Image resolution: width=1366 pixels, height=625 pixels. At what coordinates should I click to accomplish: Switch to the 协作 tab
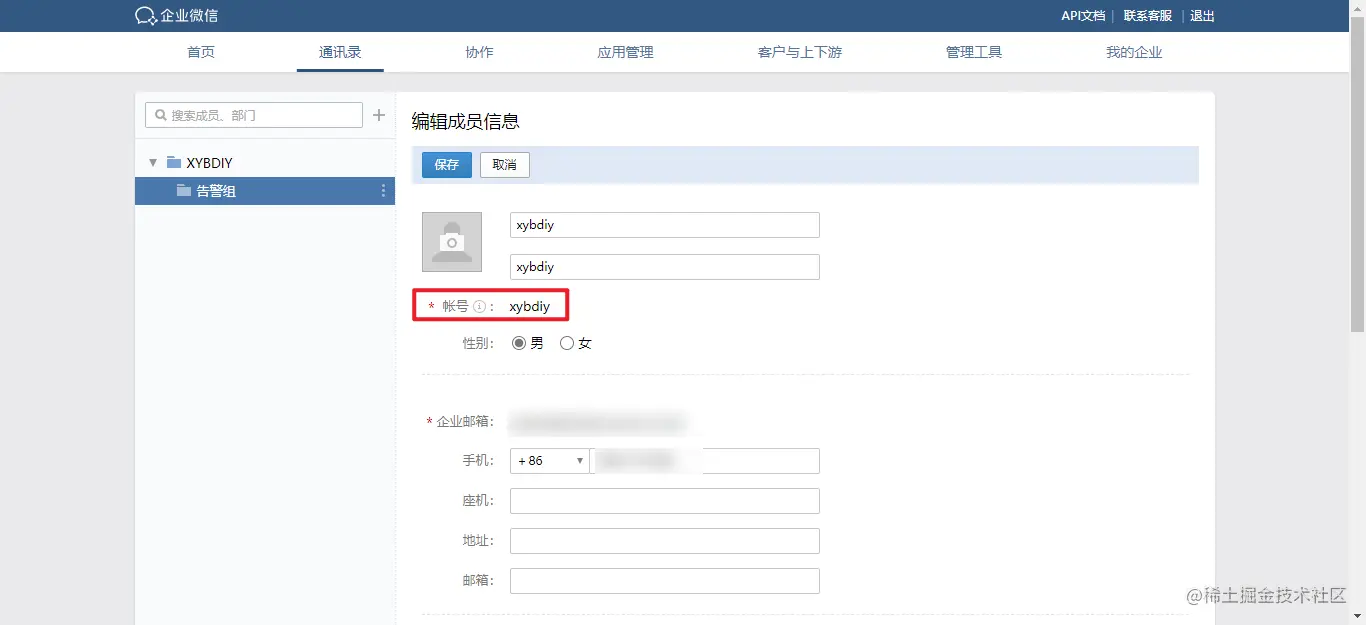point(480,52)
